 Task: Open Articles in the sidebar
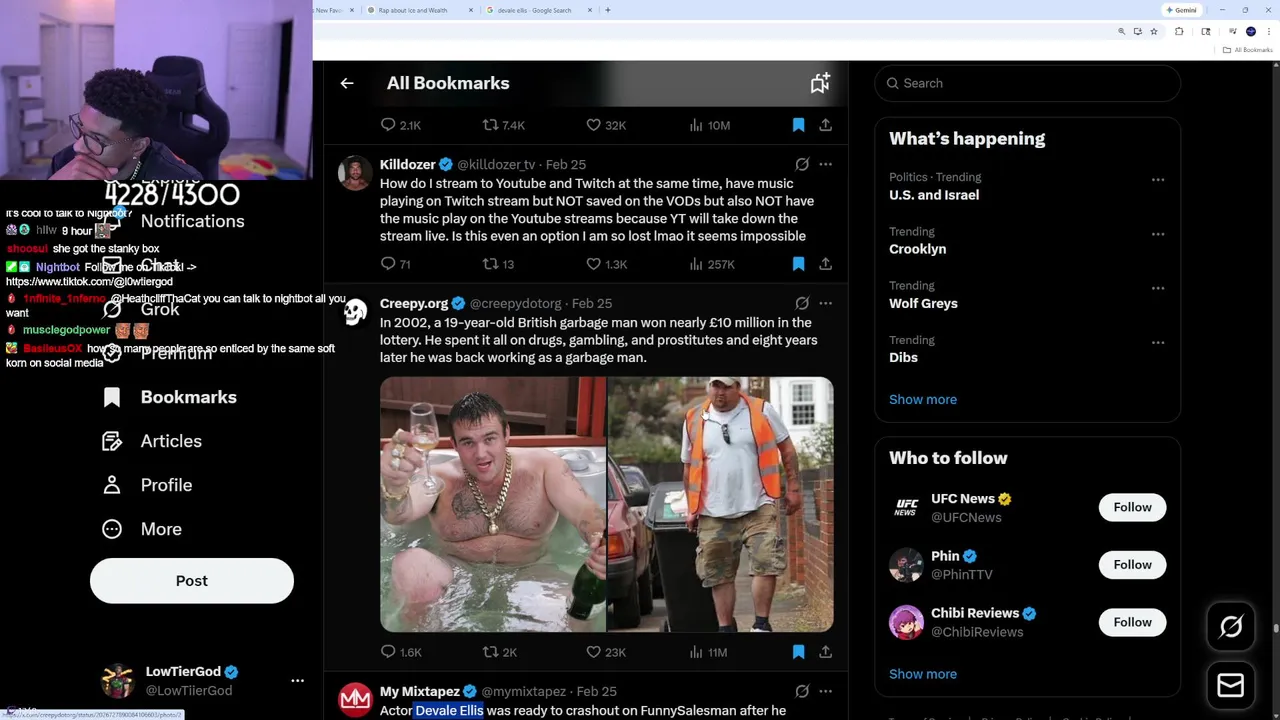point(152,441)
